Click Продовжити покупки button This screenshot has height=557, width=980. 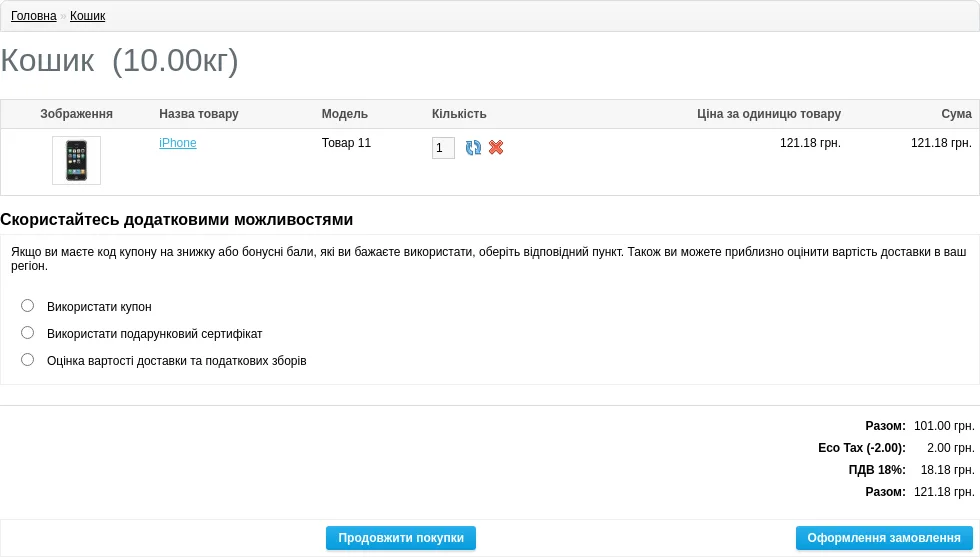401,538
